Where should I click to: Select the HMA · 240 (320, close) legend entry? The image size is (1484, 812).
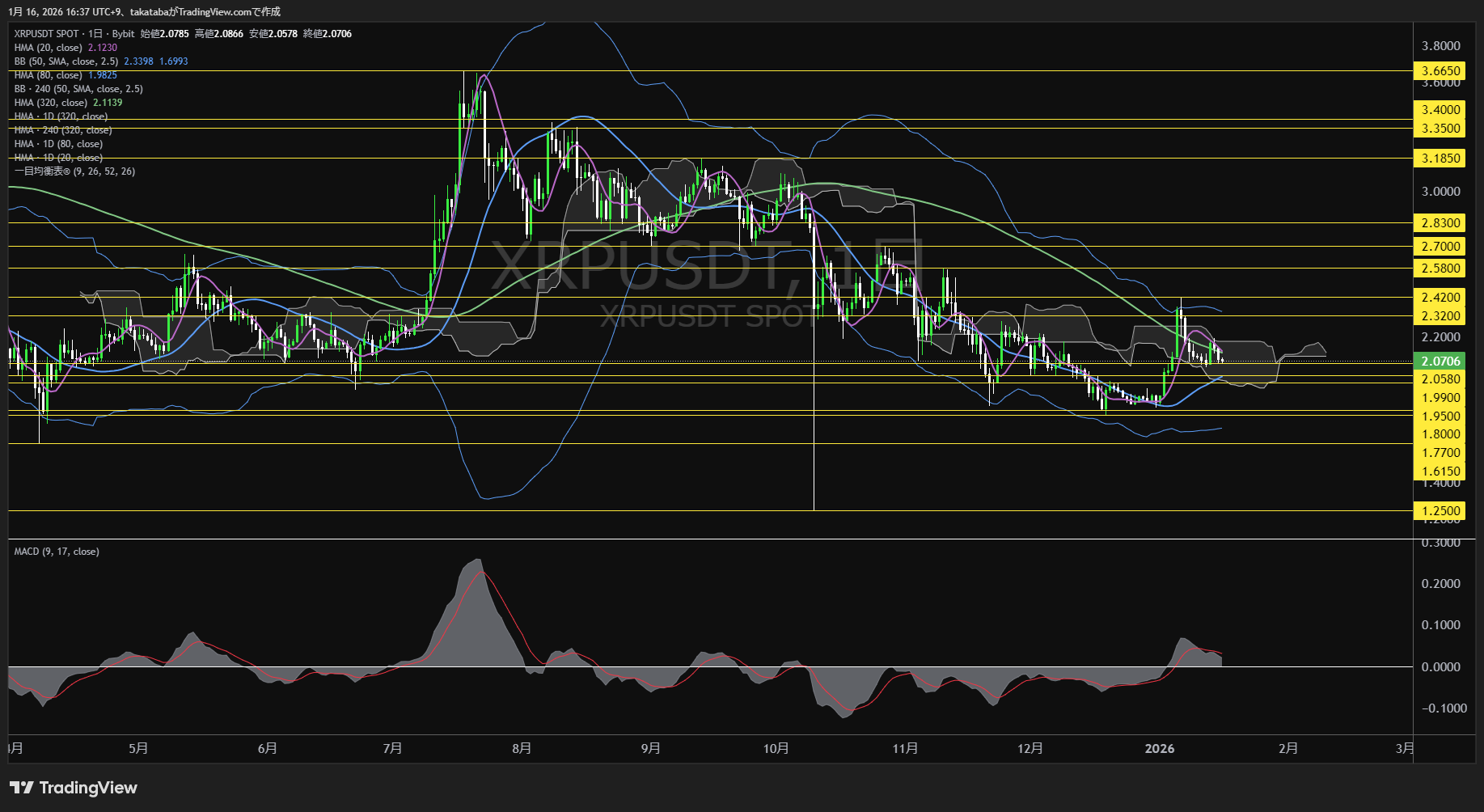[x=63, y=130]
